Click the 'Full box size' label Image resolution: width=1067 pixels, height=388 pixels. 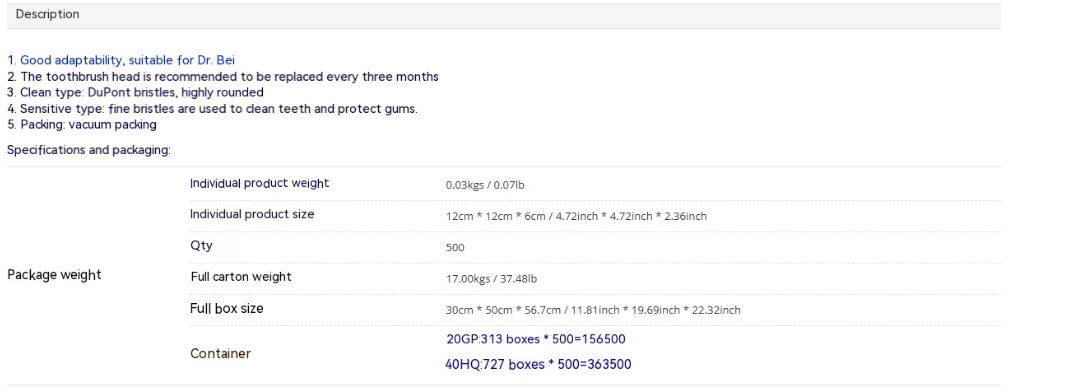[x=227, y=309]
